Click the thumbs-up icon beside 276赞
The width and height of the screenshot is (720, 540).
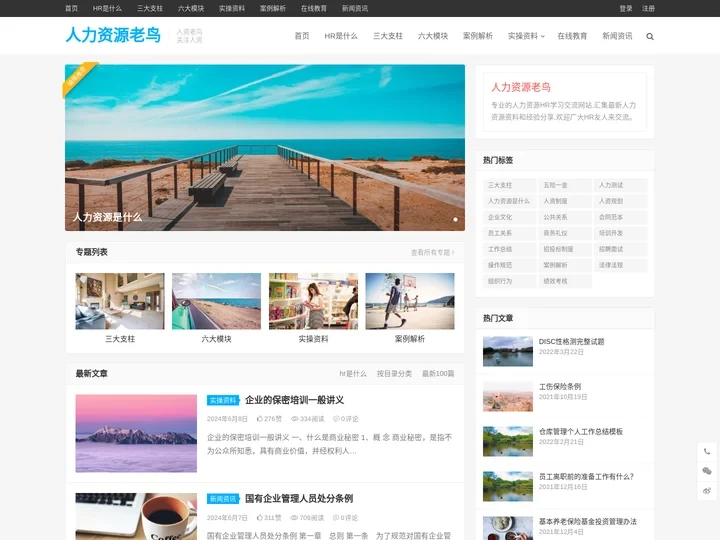(x=259, y=419)
